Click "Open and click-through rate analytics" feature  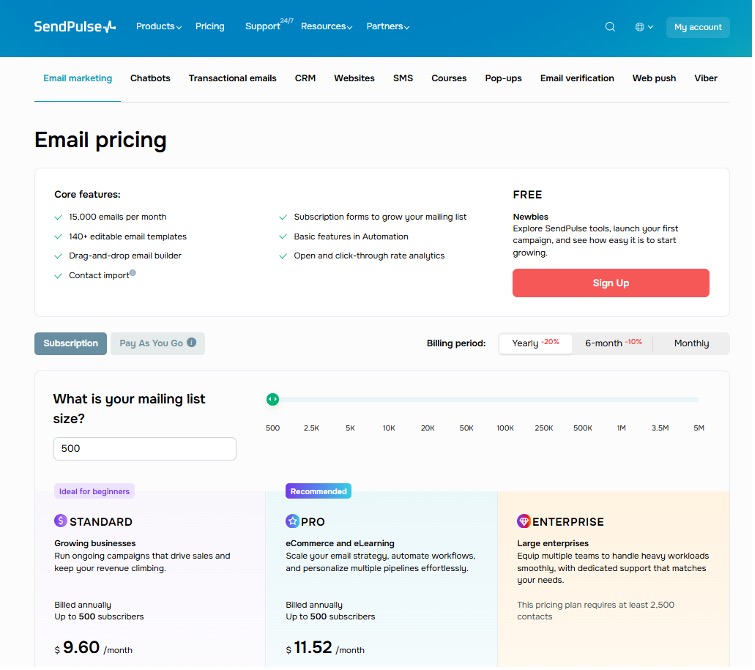(x=371, y=257)
